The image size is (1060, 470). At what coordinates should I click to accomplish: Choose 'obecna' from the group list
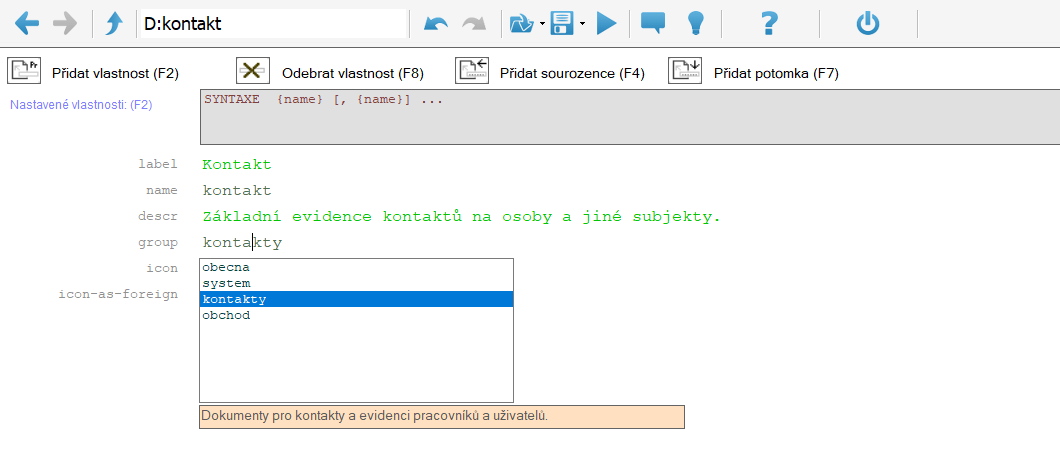coord(356,267)
